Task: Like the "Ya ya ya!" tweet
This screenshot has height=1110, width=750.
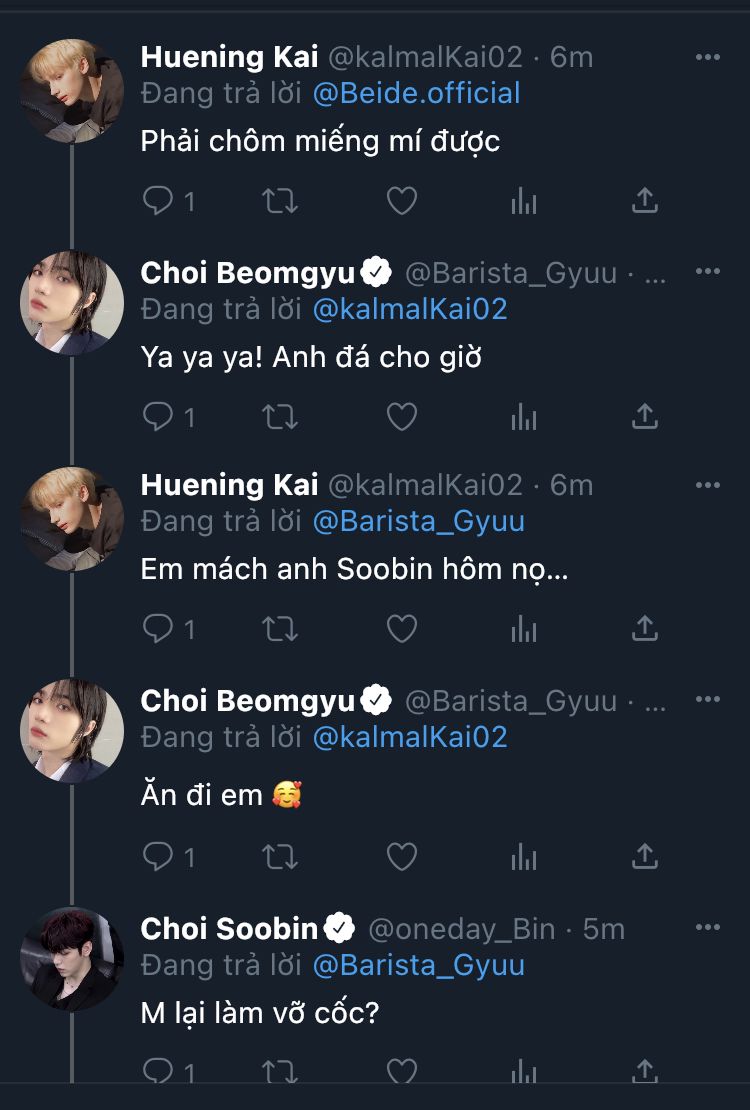Action: [402, 416]
